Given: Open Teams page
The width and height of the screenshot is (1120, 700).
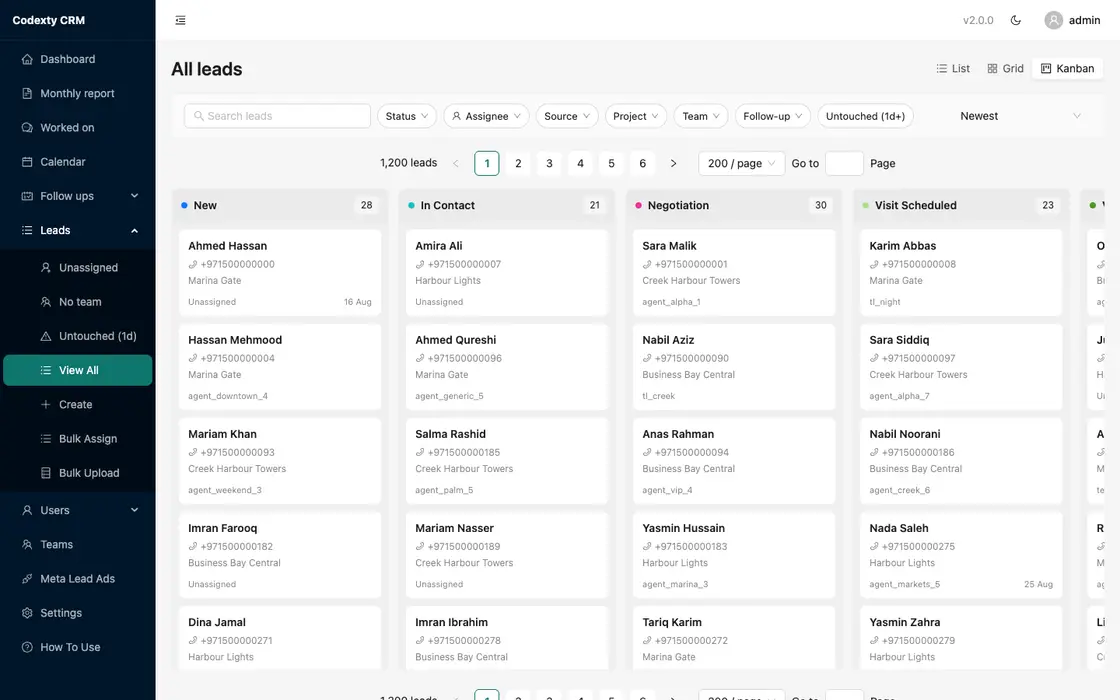Looking at the screenshot, I should (x=77, y=545).
